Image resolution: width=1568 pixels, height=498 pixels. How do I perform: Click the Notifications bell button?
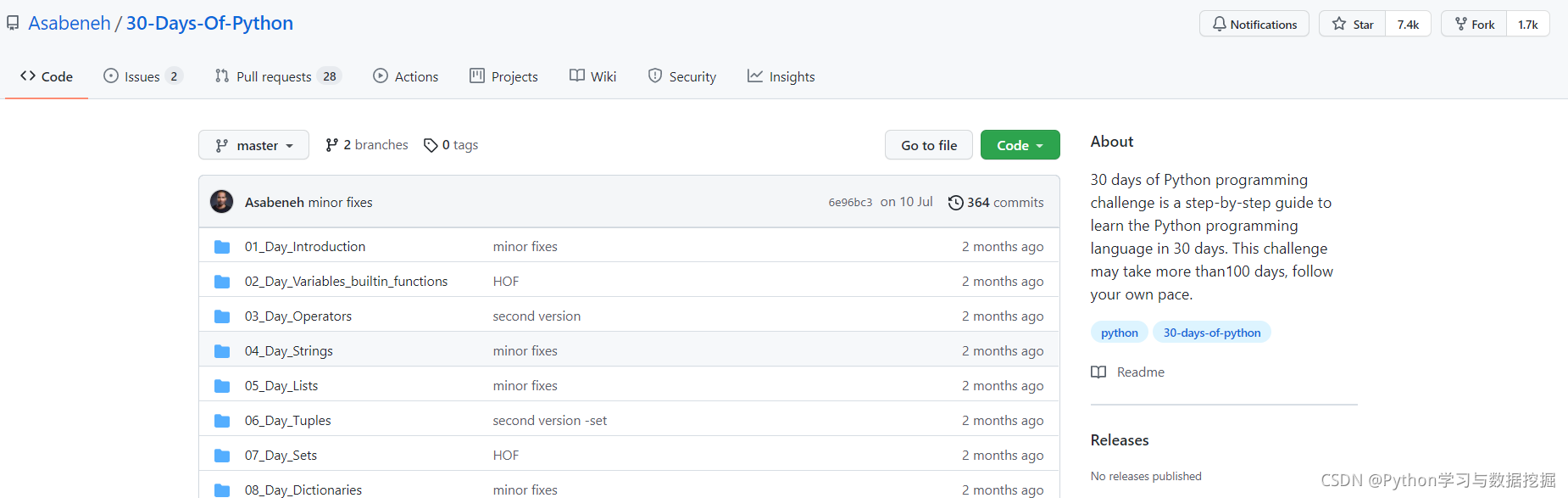coord(1254,24)
